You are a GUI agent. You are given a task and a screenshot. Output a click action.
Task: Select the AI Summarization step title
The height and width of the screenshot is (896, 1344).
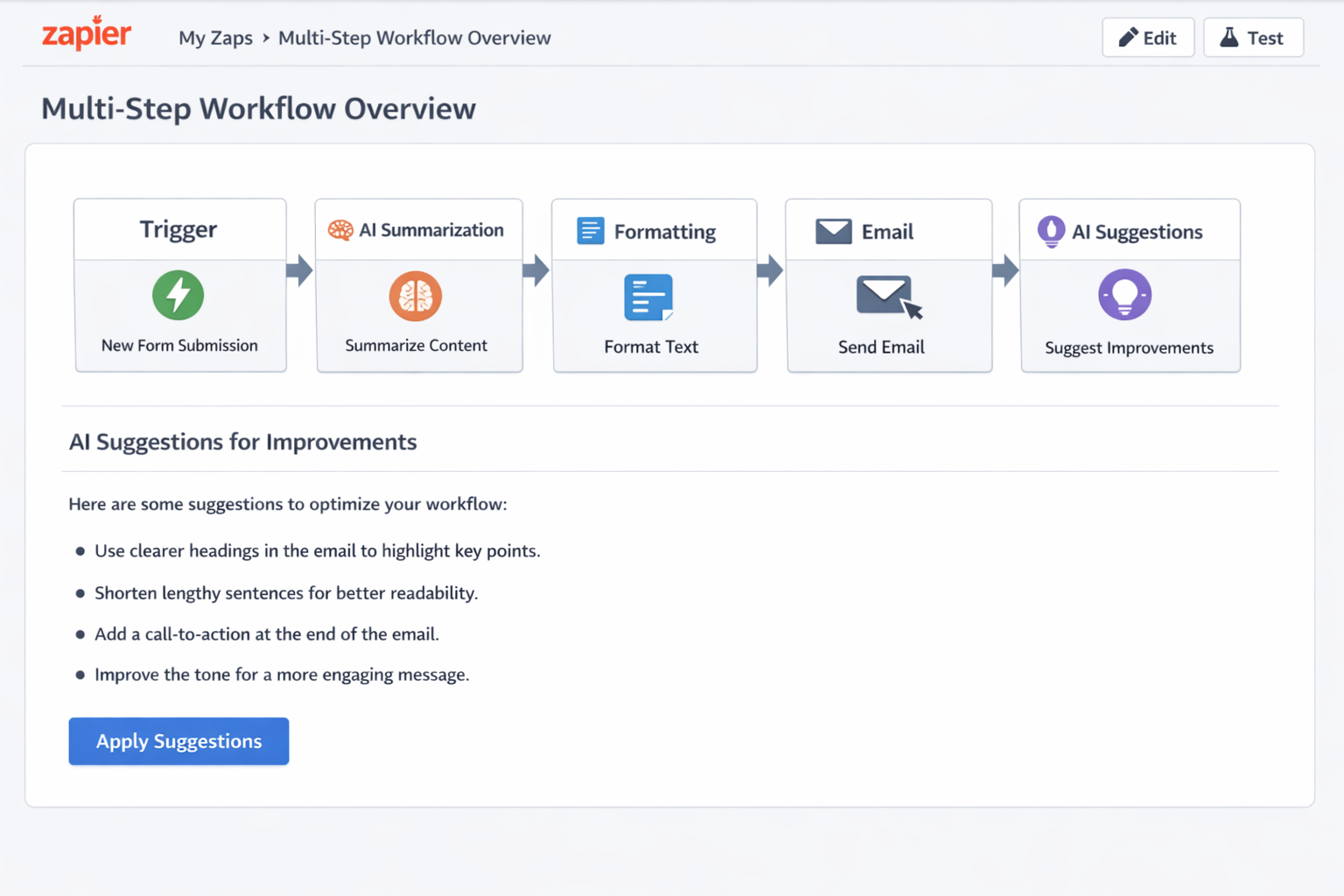(x=431, y=230)
